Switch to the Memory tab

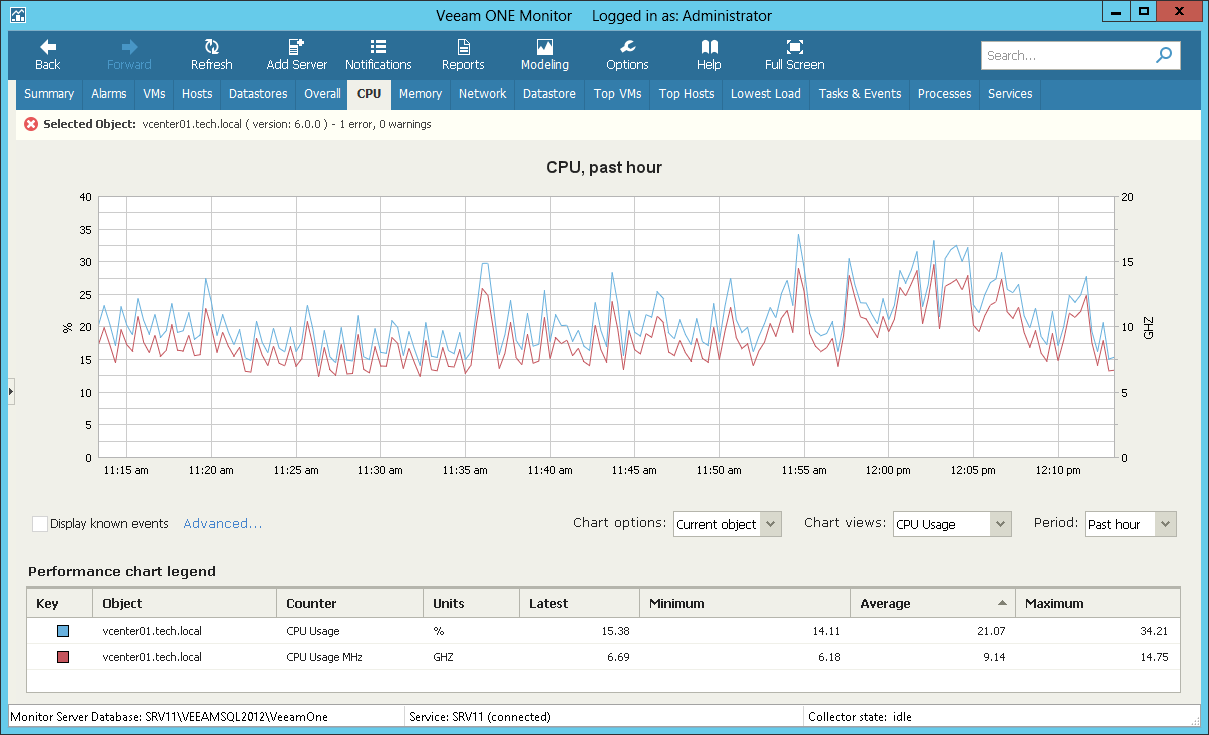[x=420, y=94]
